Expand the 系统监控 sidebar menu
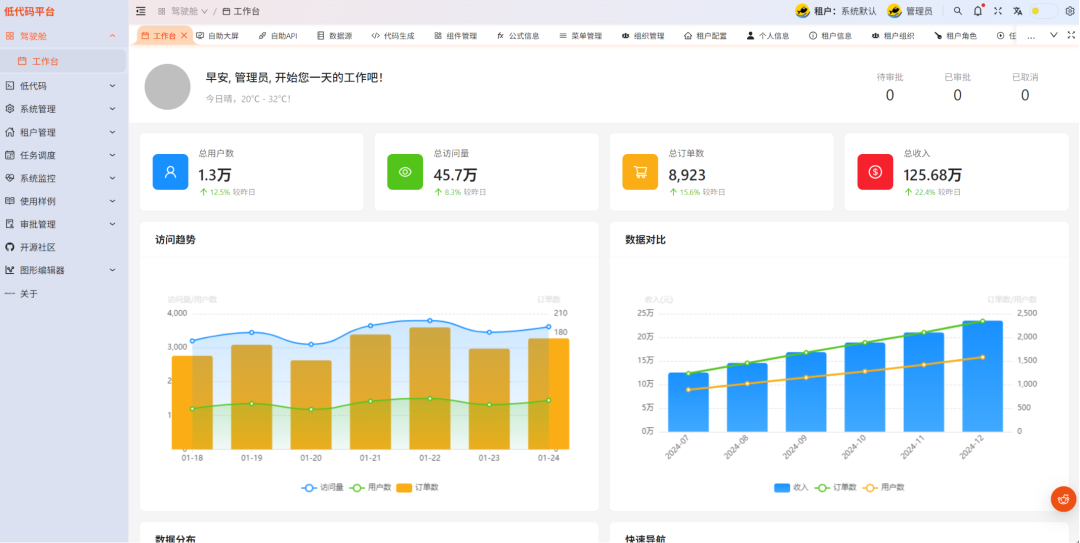This screenshot has height=543, width=1080. (x=63, y=178)
